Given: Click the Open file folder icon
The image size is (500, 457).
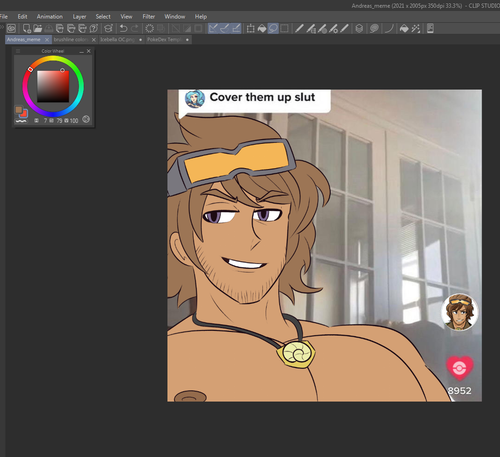Looking at the screenshot, I should (x=38, y=29).
